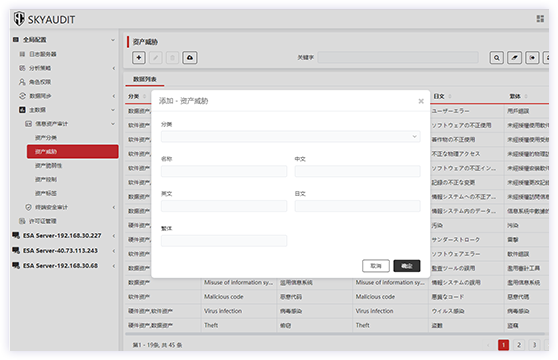Expand the 终端安全审计 chevron
Image resolution: width=558 pixels, height=360 pixels.
tap(114, 207)
